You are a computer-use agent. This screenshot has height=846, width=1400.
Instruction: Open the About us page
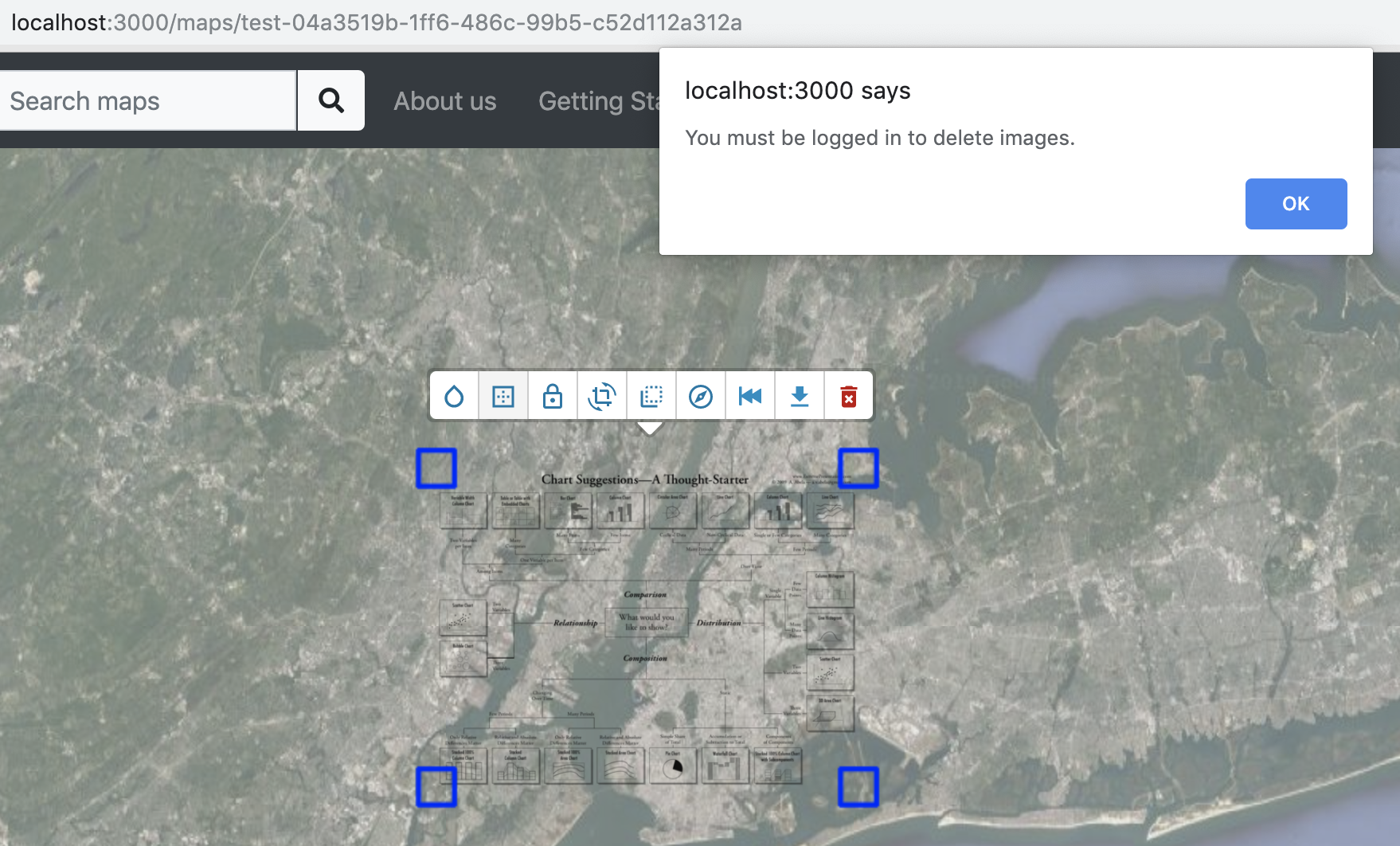coord(445,100)
